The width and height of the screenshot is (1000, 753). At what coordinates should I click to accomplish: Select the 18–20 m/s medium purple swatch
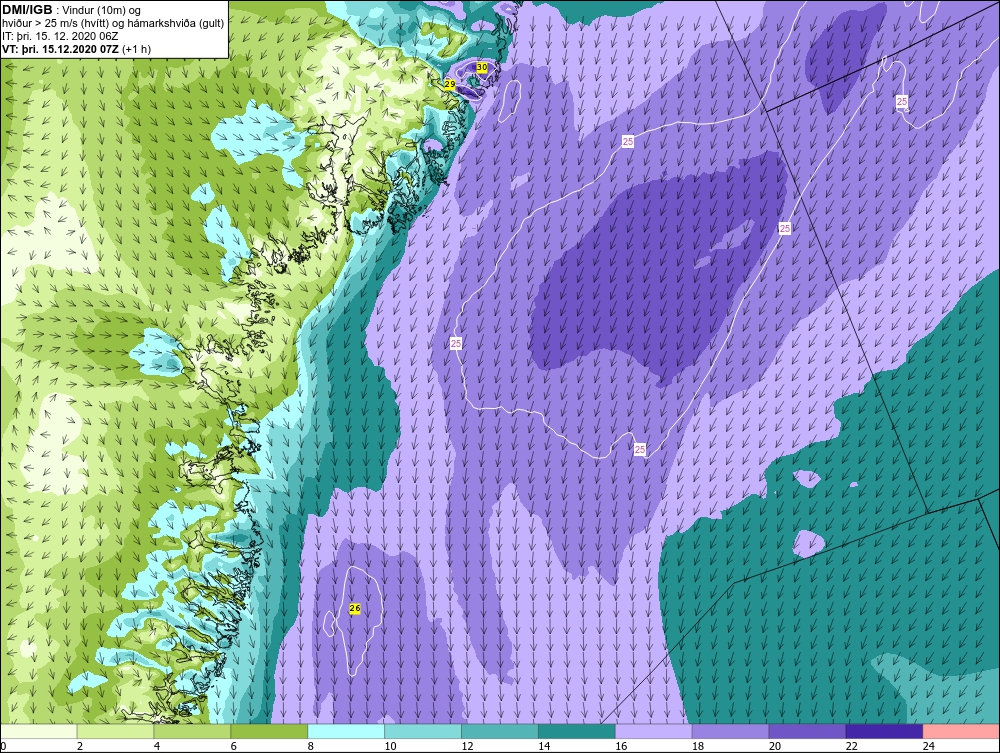pos(730,731)
